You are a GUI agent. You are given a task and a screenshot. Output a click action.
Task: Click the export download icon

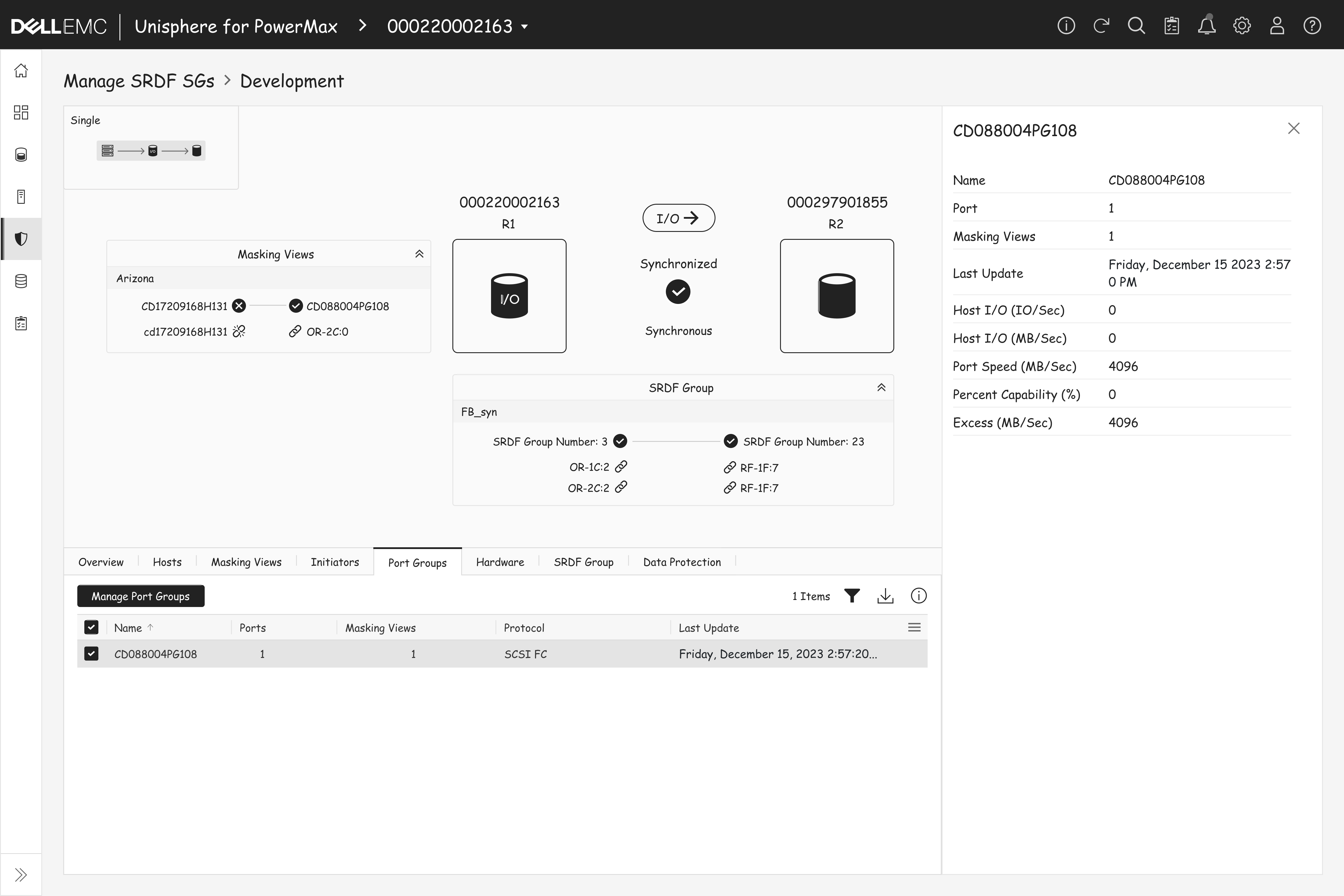point(885,596)
